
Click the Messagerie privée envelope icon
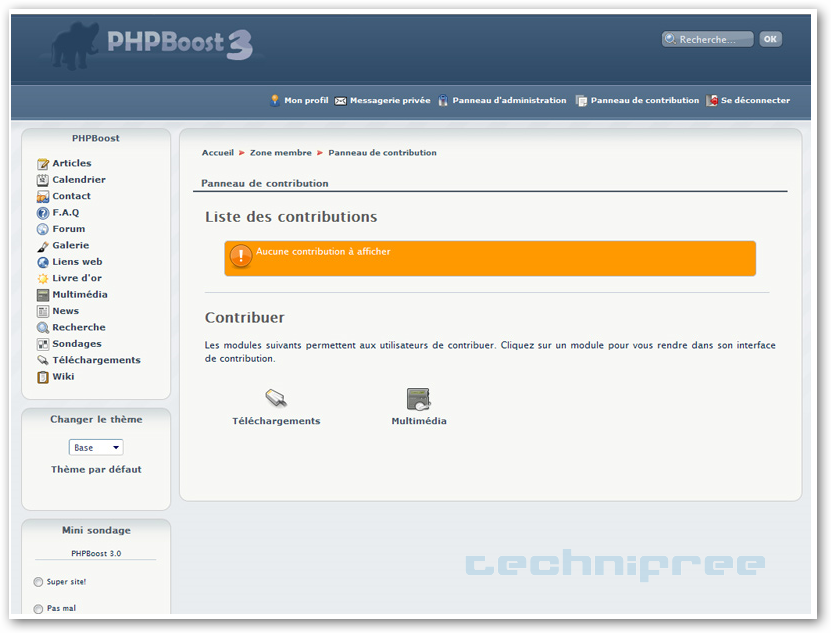pos(341,101)
